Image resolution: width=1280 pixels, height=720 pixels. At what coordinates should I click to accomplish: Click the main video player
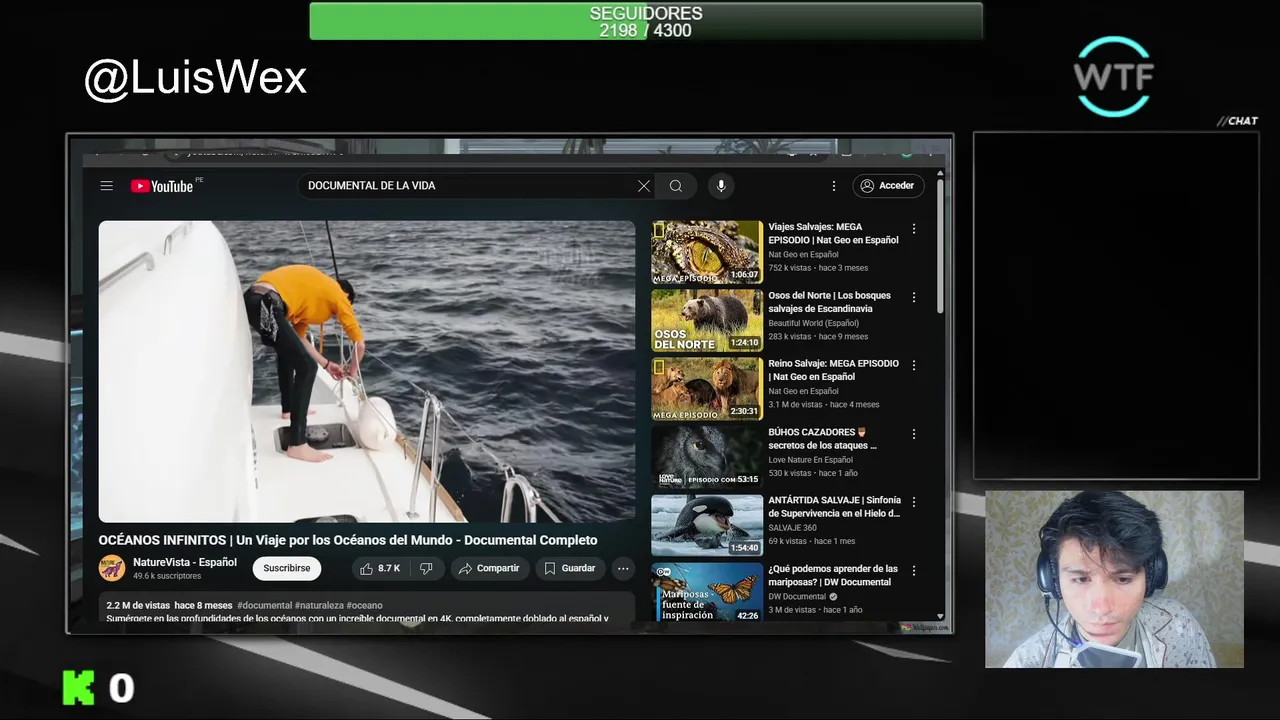pyautogui.click(x=367, y=371)
